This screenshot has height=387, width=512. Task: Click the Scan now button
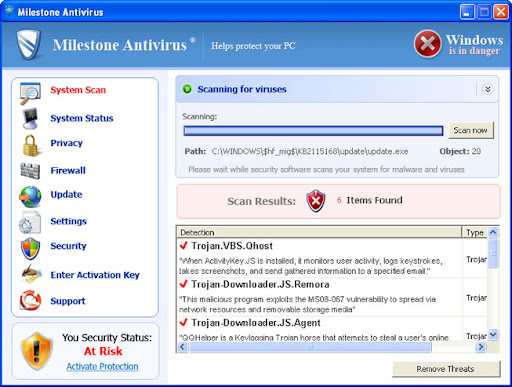471,130
